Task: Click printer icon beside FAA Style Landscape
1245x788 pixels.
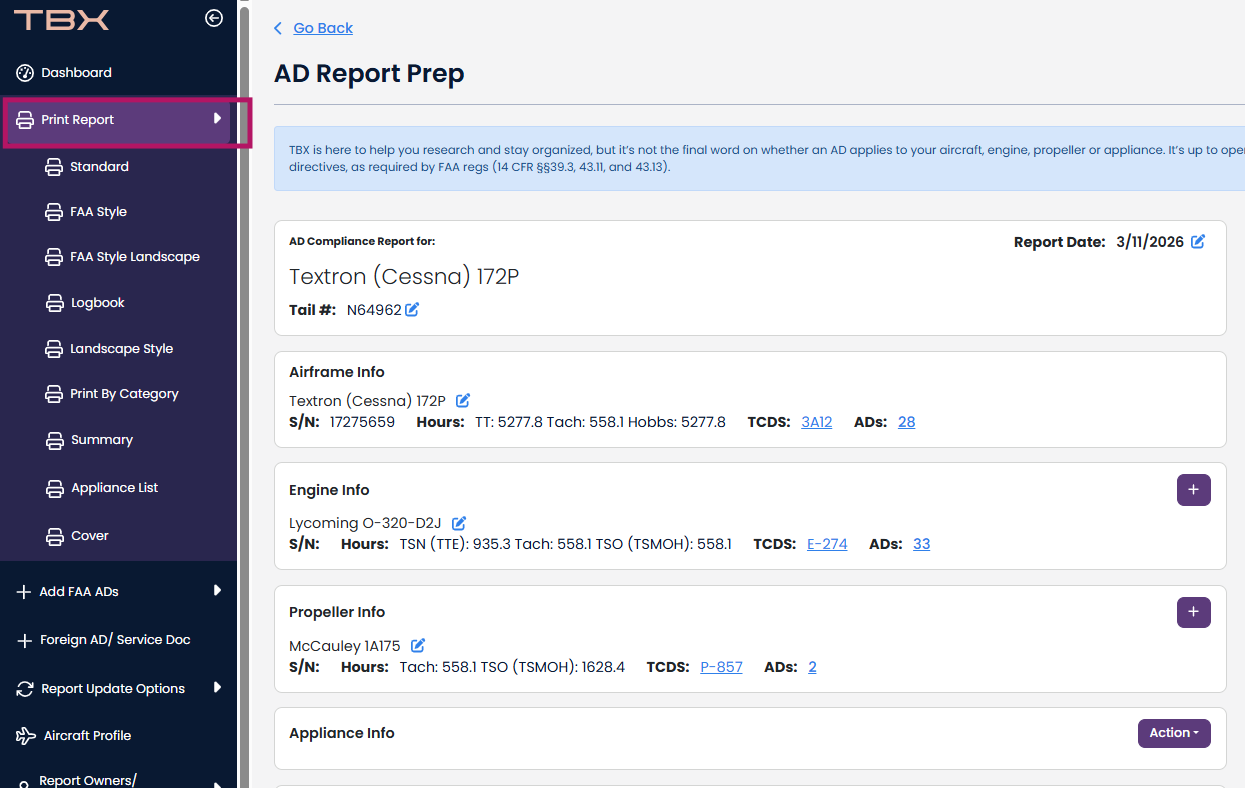Action: [54, 257]
